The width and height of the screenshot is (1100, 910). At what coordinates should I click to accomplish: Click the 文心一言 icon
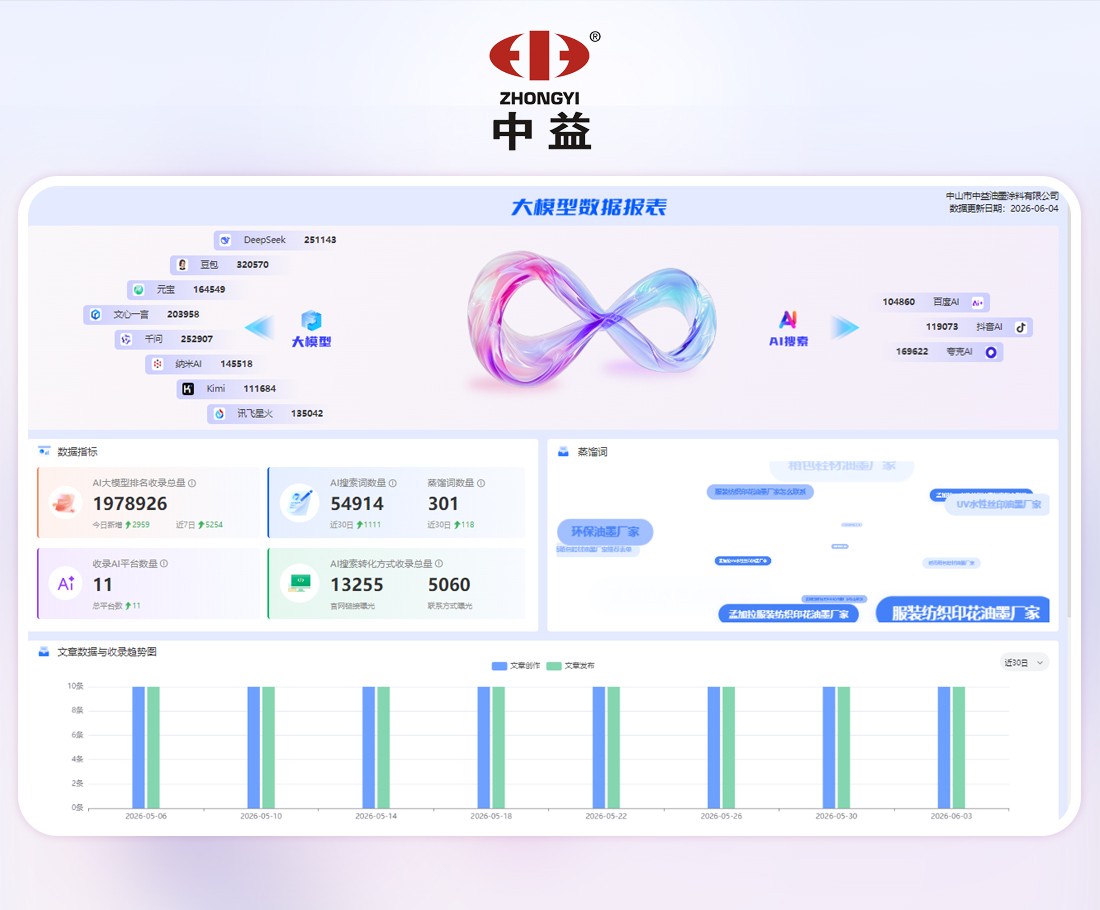(x=95, y=314)
